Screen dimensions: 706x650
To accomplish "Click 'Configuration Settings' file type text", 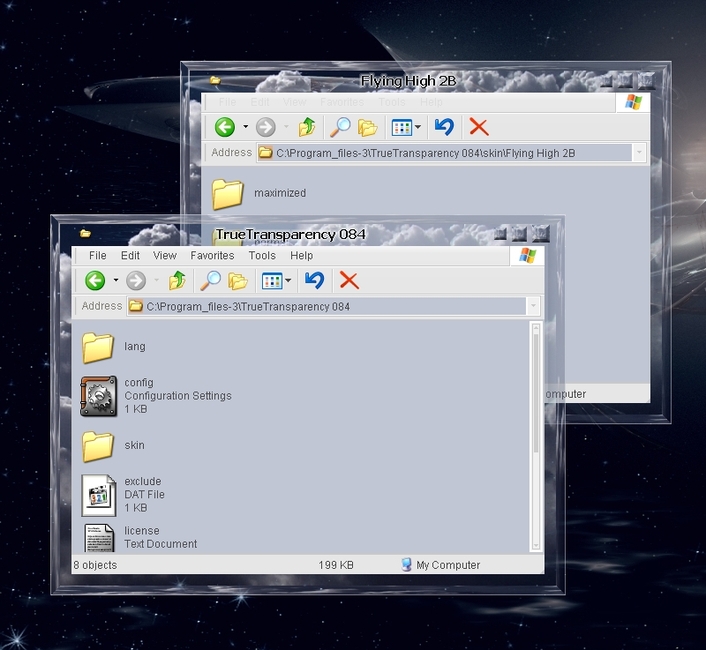I will coord(178,396).
